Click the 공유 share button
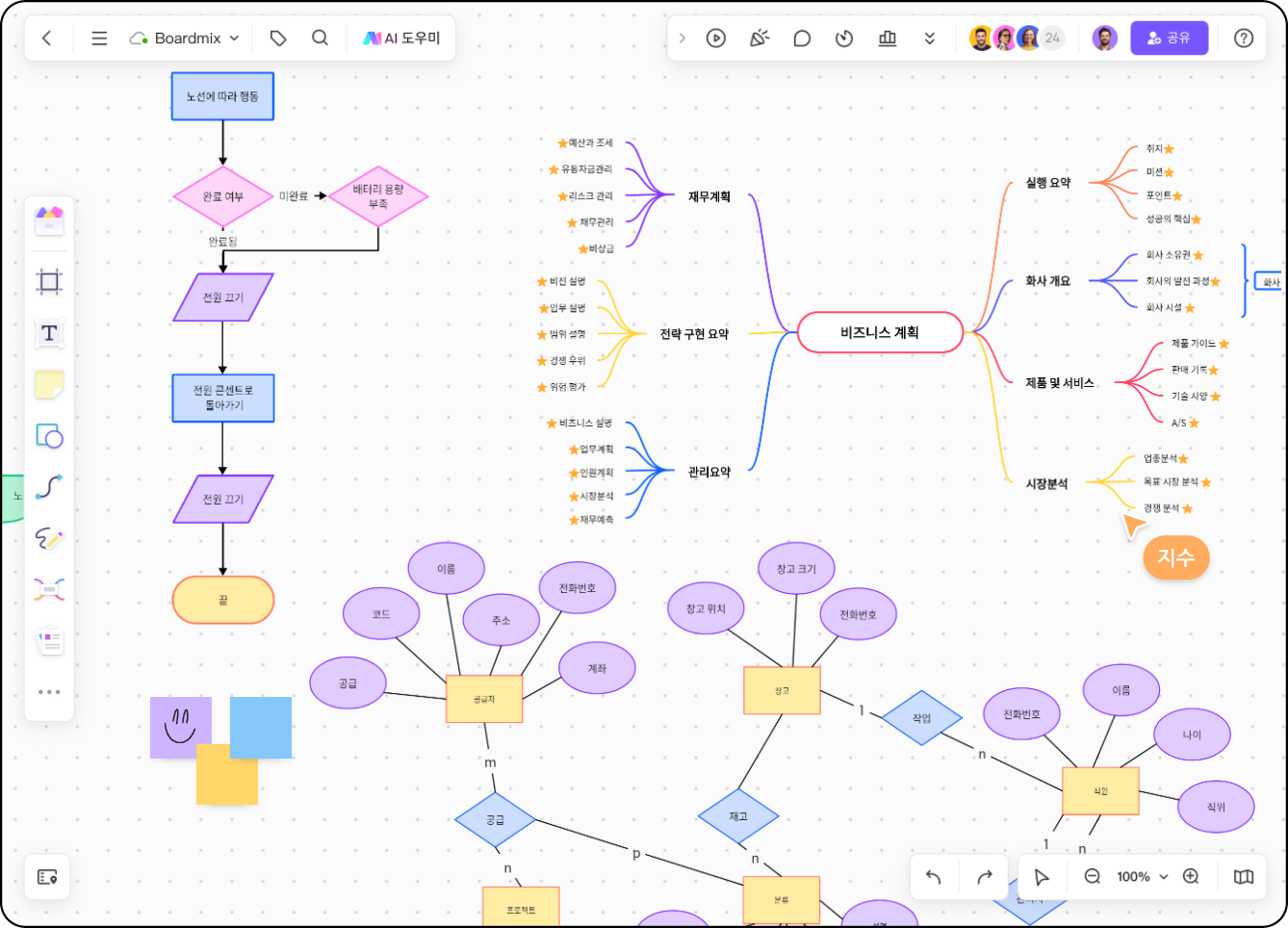The height and width of the screenshot is (928, 1288). point(1169,39)
